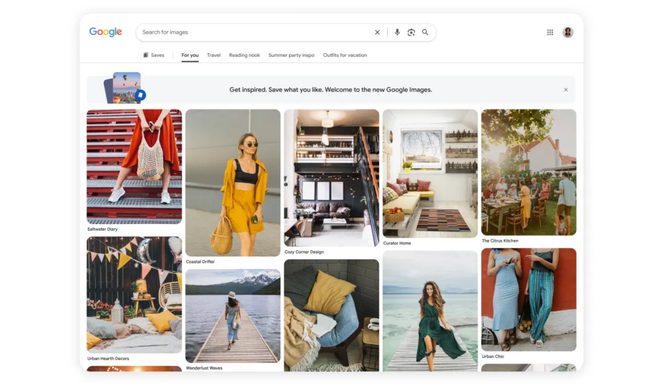Open the Coastal Drifter yellow outfit image
Image resolution: width=650 pixels, height=390 pixels.
tap(233, 183)
